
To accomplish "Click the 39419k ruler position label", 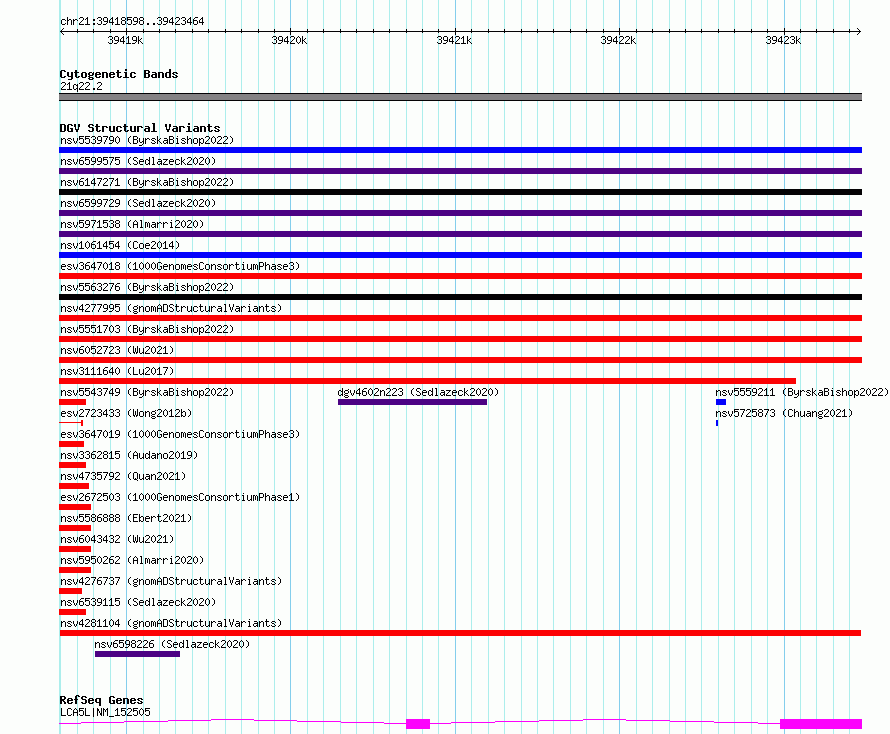I will click(125, 40).
